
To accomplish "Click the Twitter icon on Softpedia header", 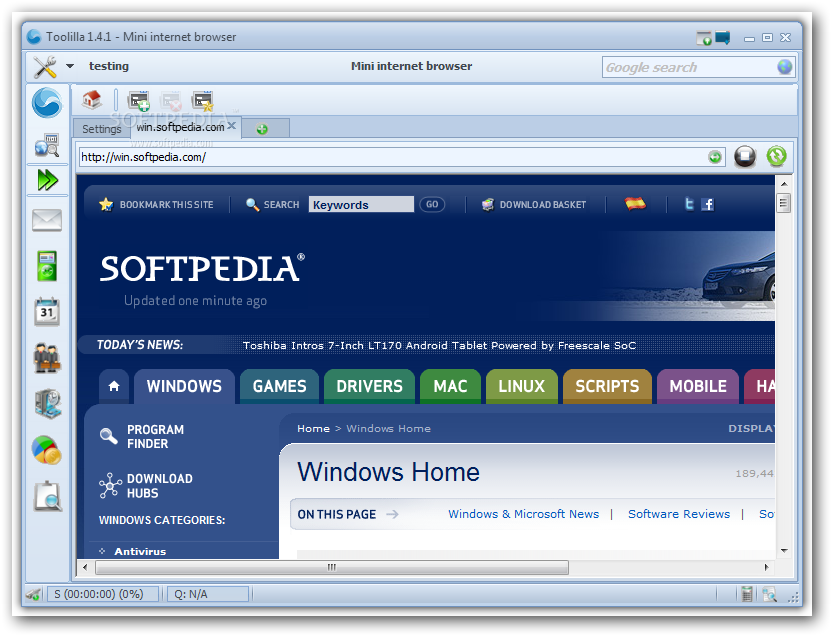I will pos(689,204).
